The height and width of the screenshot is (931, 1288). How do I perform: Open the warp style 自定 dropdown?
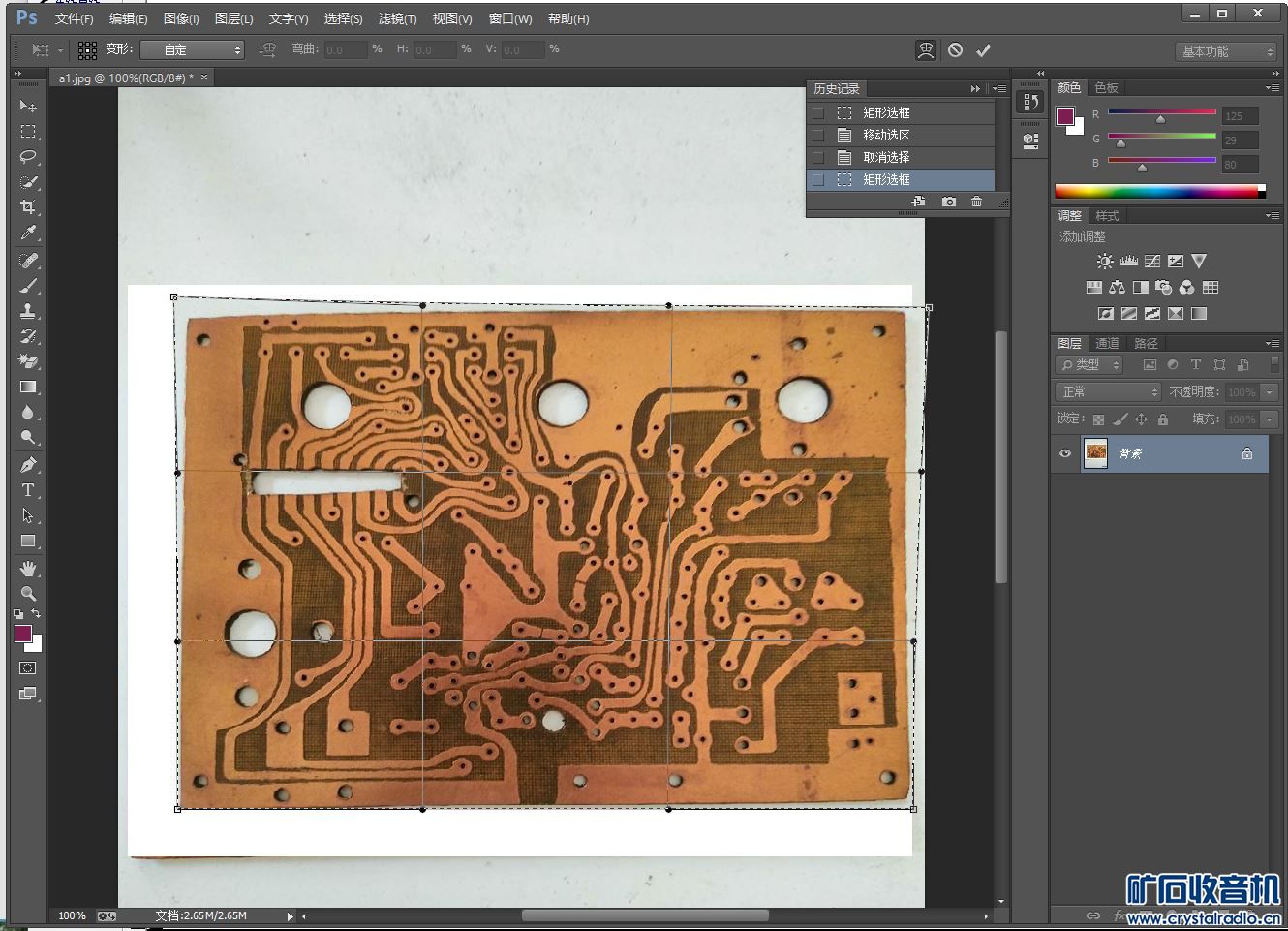point(192,50)
